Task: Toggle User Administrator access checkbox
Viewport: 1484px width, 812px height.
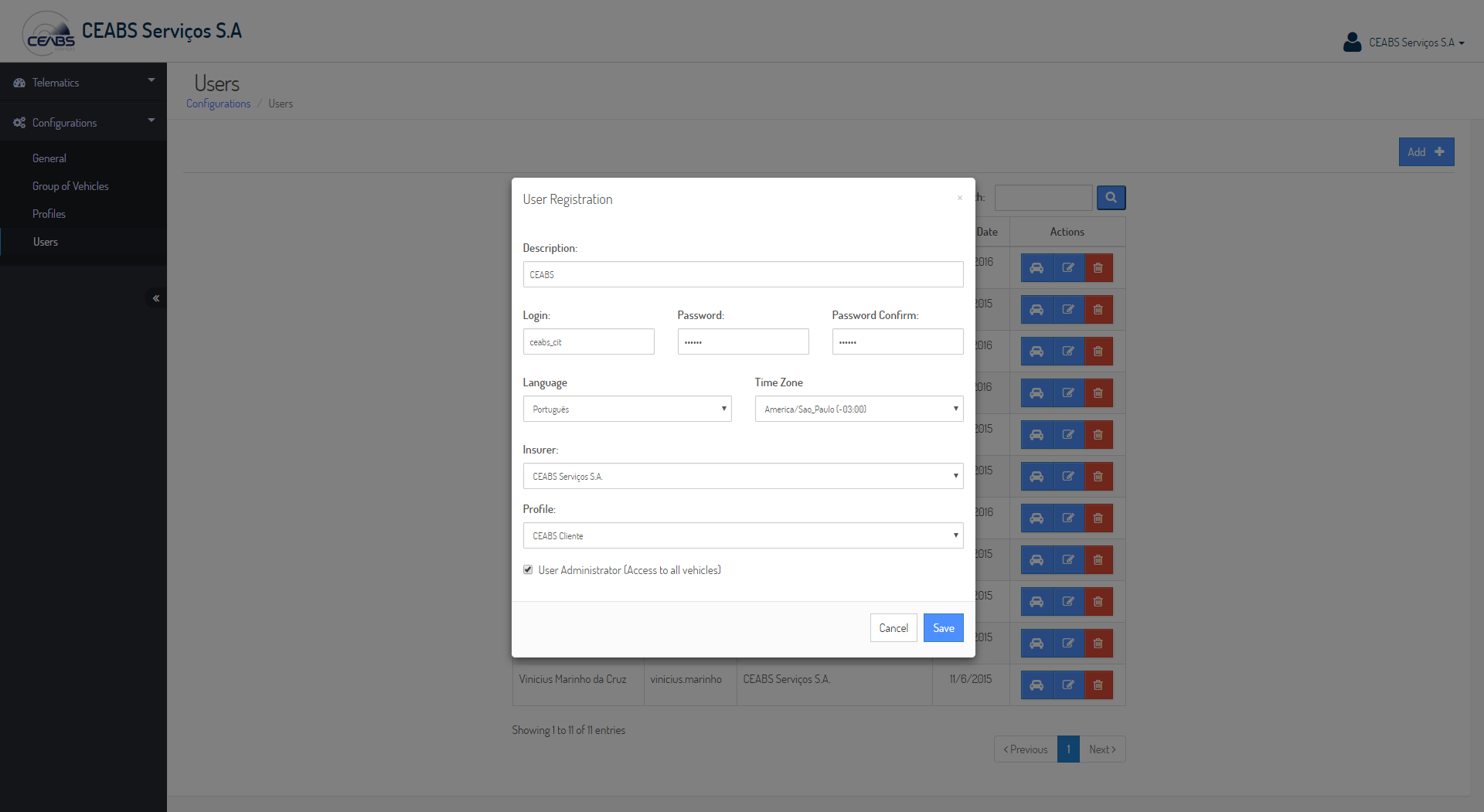Action: pyautogui.click(x=528, y=569)
